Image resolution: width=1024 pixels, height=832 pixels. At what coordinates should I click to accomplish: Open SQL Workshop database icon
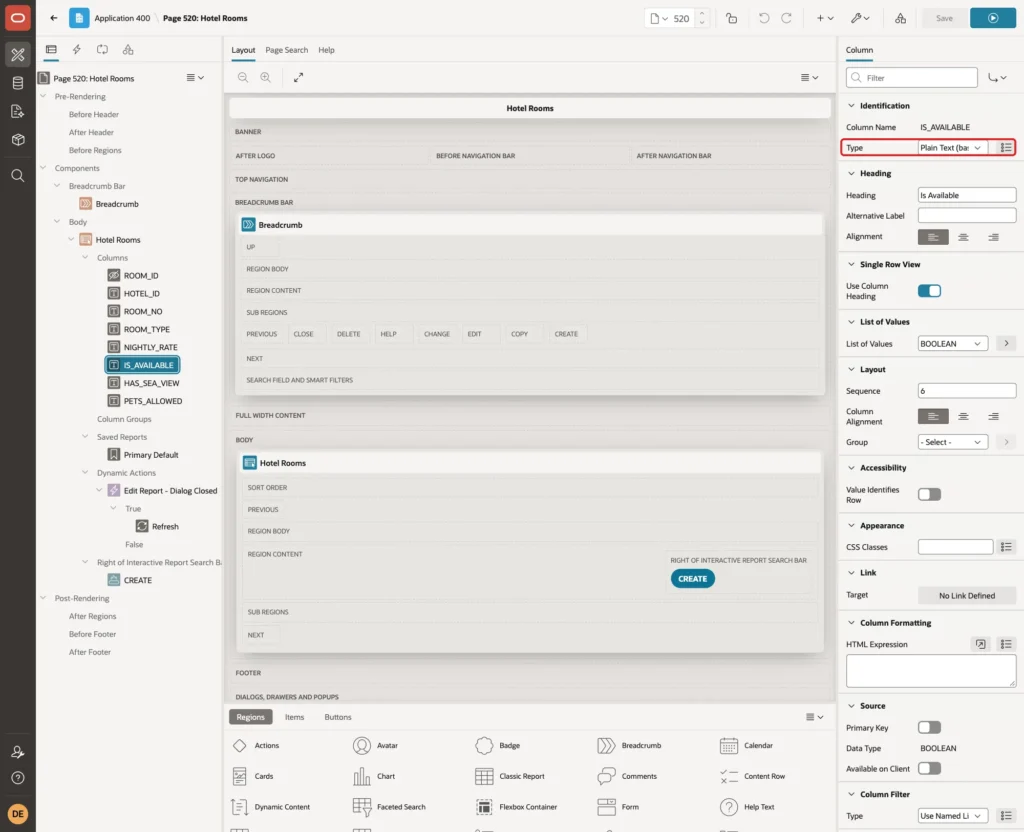[18, 83]
